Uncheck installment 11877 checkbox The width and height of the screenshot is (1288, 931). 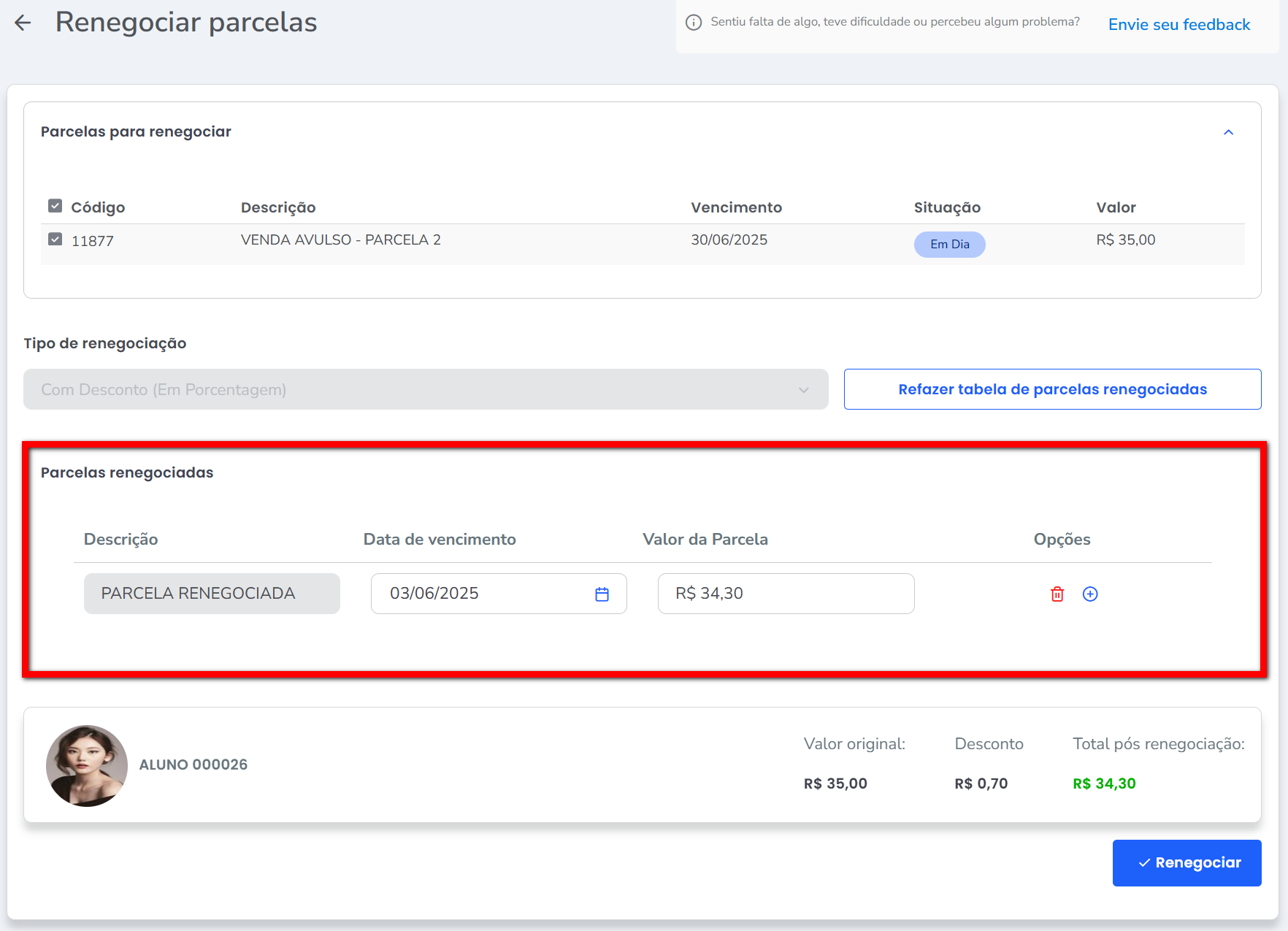(55, 240)
